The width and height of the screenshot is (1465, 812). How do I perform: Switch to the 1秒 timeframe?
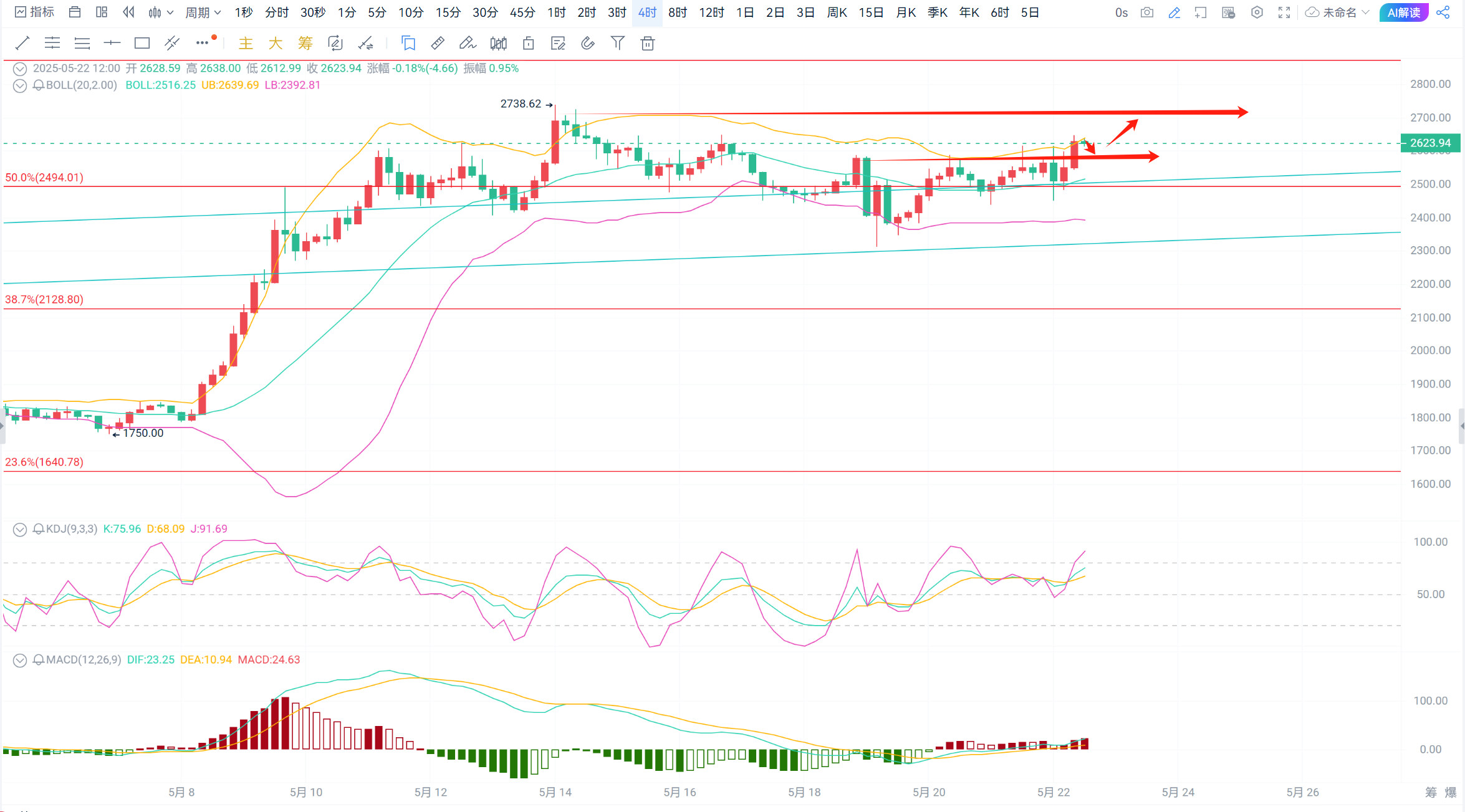(x=244, y=12)
